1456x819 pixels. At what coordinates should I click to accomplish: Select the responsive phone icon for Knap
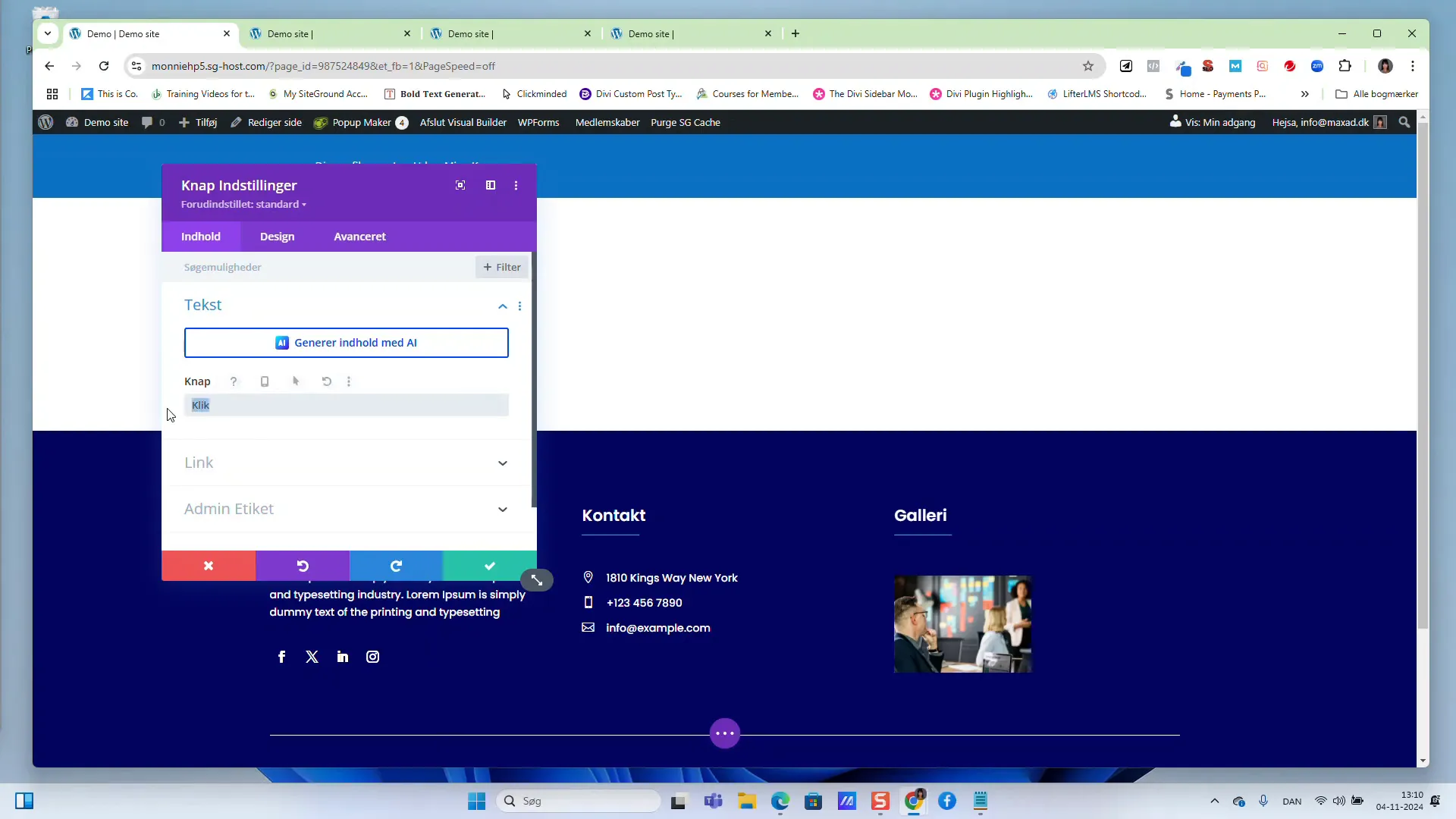pyautogui.click(x=264, y=381)
